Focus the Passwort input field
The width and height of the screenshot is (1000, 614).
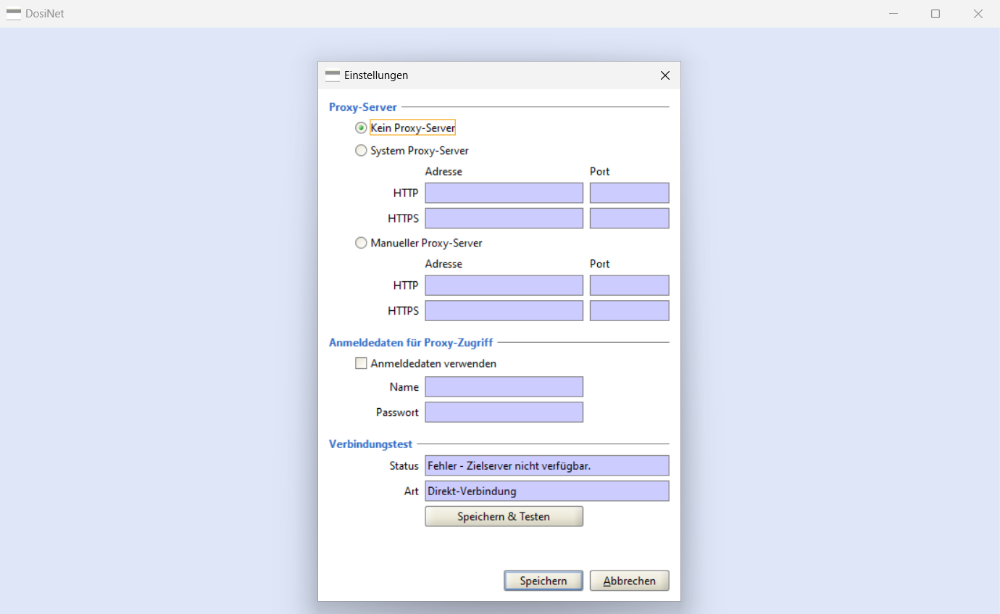coord(503,412)
